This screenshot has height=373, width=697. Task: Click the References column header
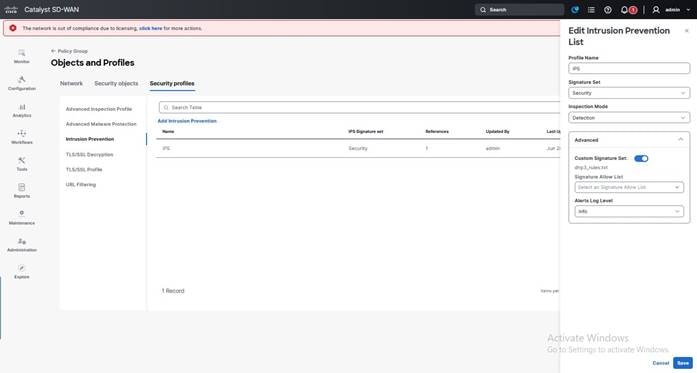[437, 132]
